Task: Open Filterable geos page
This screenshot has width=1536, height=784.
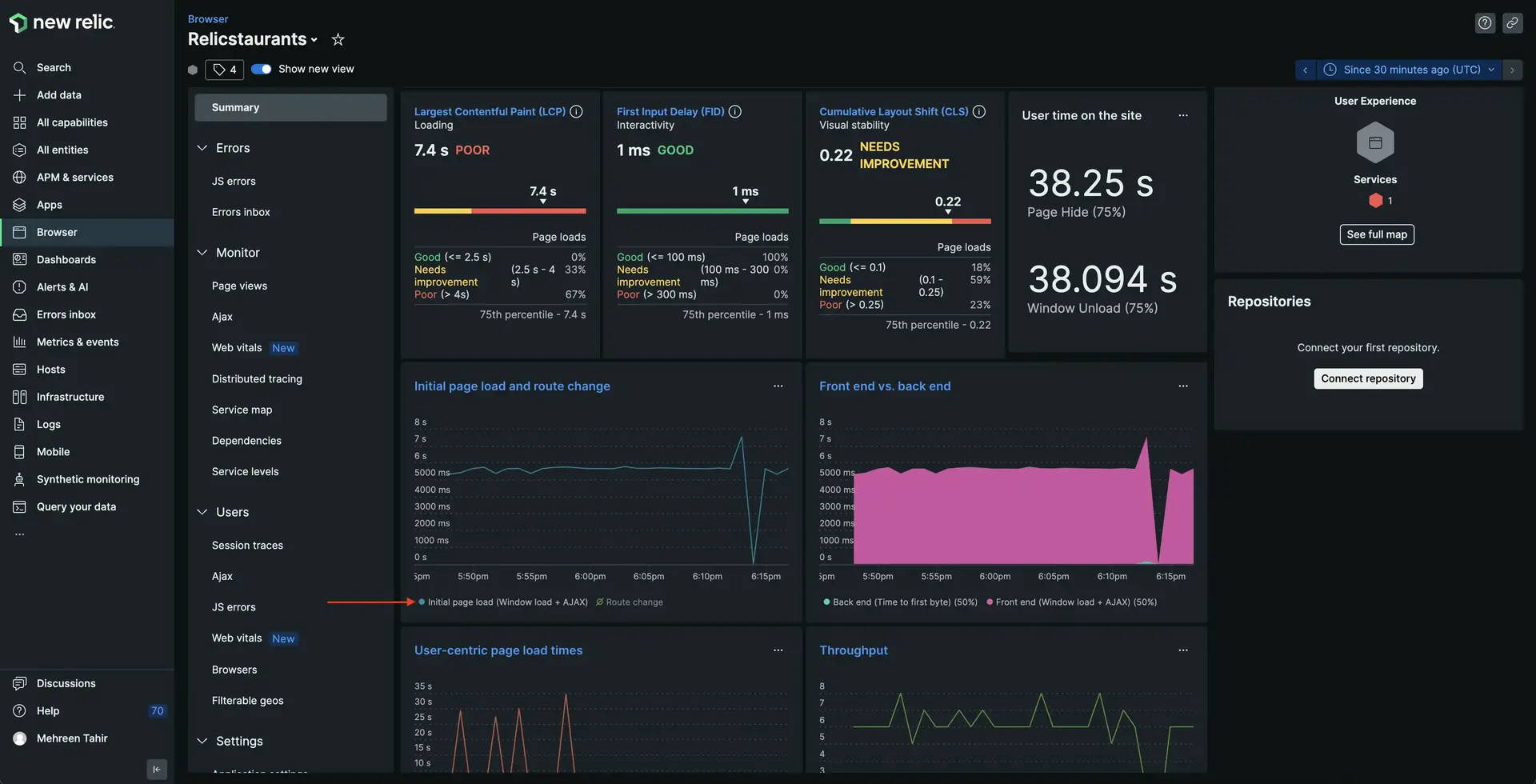Action: point(247,701)
